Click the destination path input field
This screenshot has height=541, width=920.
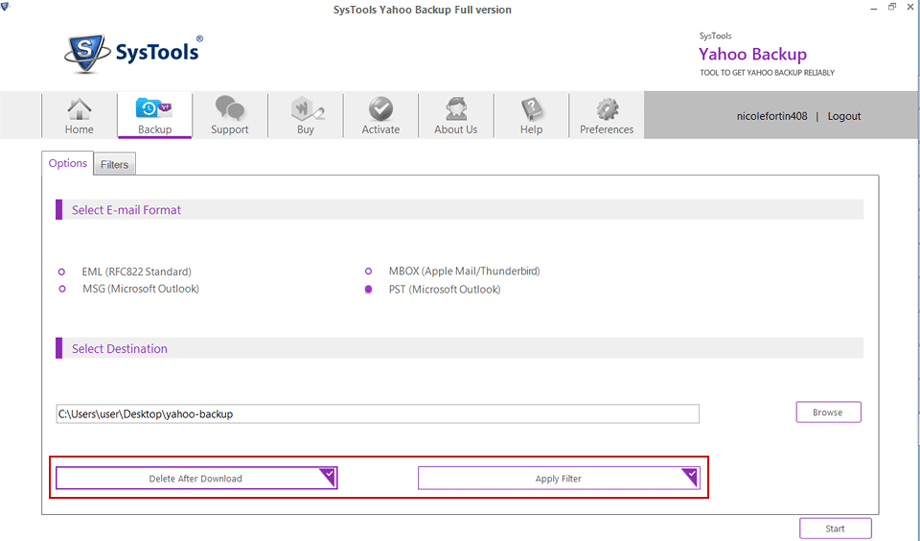point(378,414)
